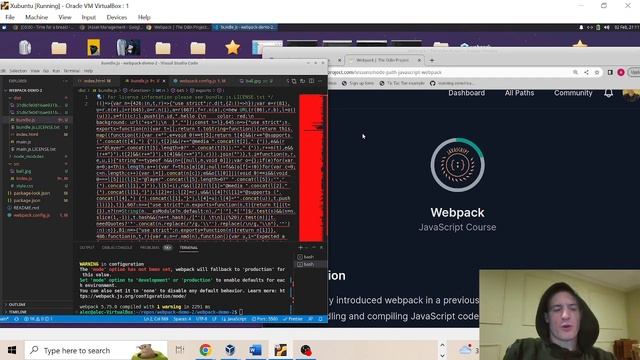Open the All Paths link
640x360 pixels.
point(519,93)
